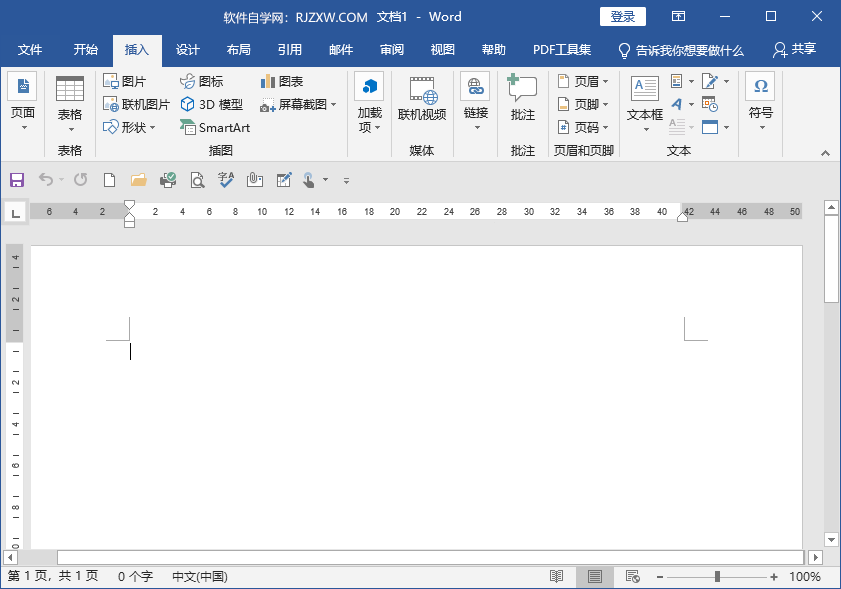The image size is (841, 589).
Task: Open the Symbol insert options
Action: coord(760,104)
